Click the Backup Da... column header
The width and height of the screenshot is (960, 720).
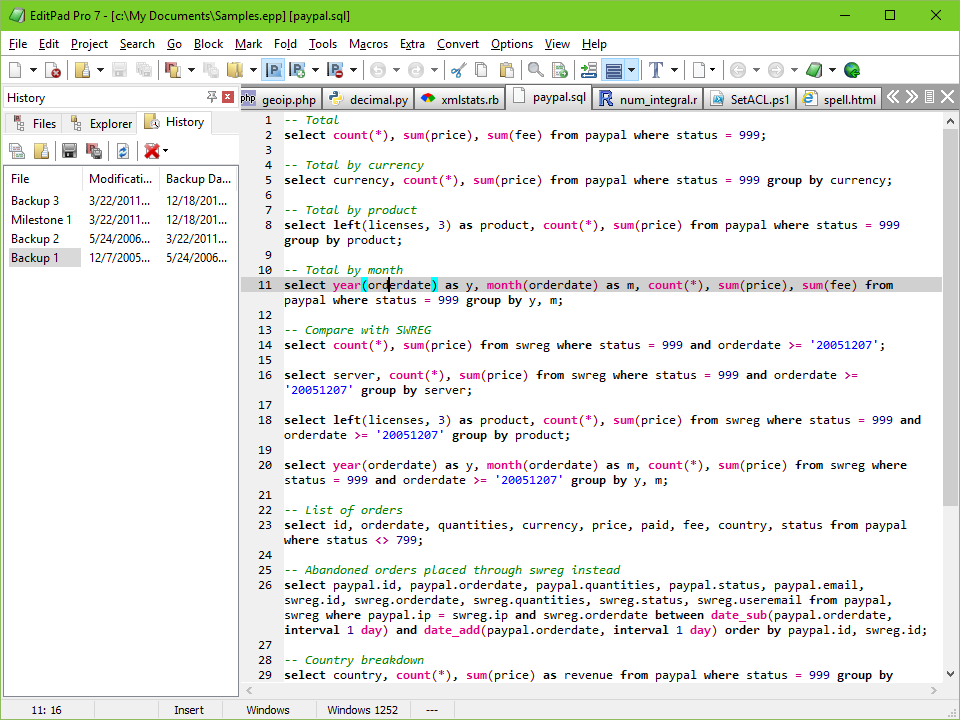point(198,179)
